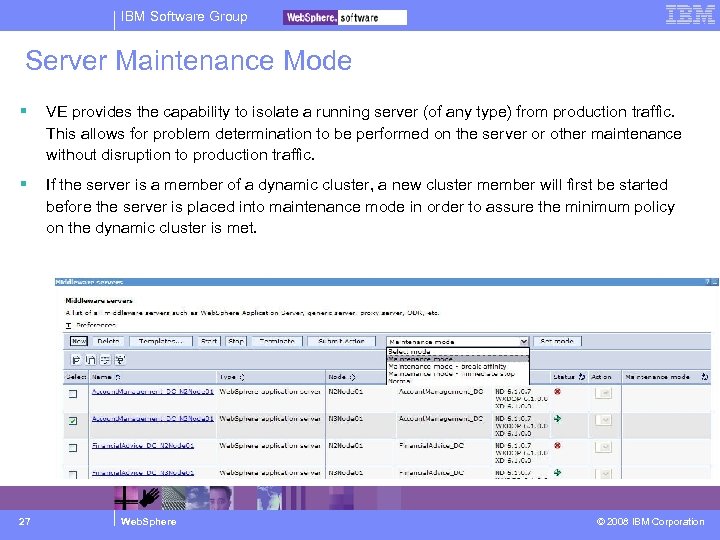The height and width of the screenshot is (540, 720).
Task: Sort the table by Name column icon
Action: 118,377
